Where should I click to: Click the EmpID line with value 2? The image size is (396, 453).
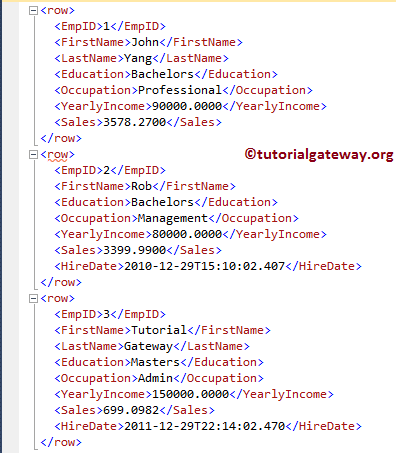[x=110, y=170]
